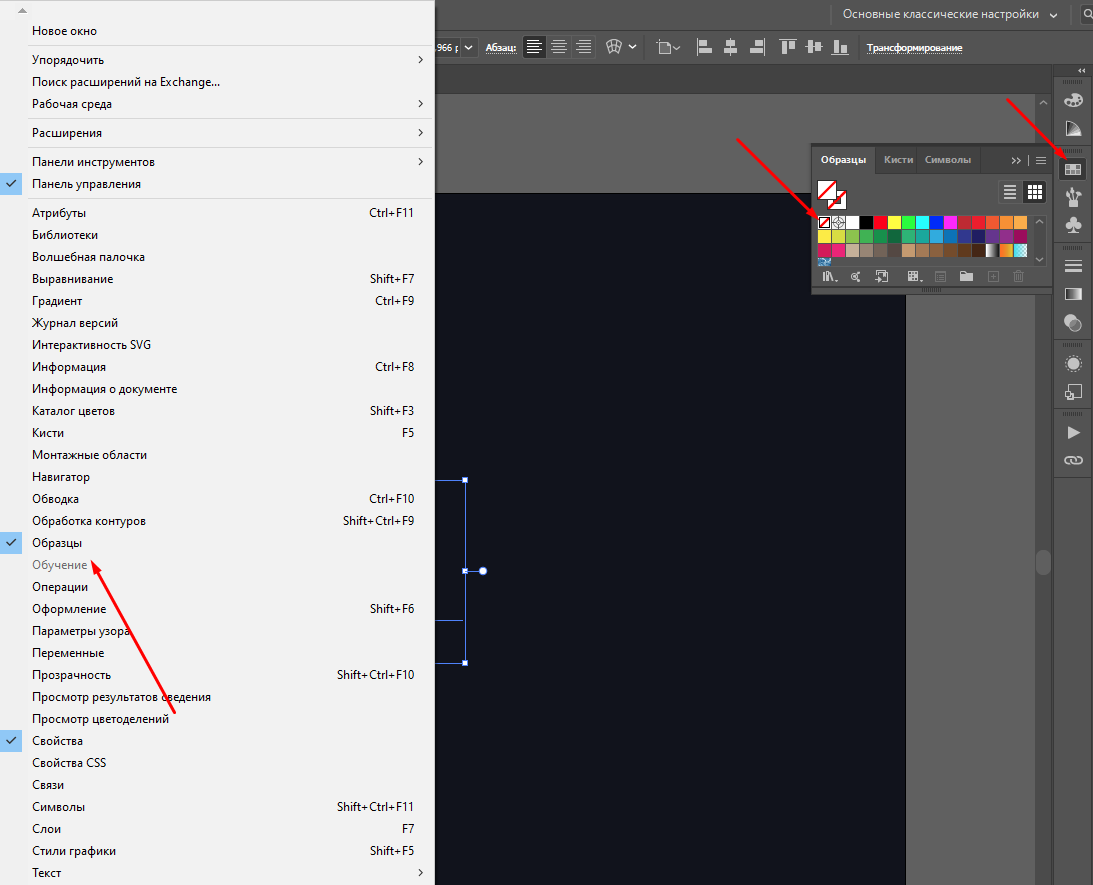Click vertical align bottom icon in control bar
The image size is (1093, 885).
click(x=840, y=47)
